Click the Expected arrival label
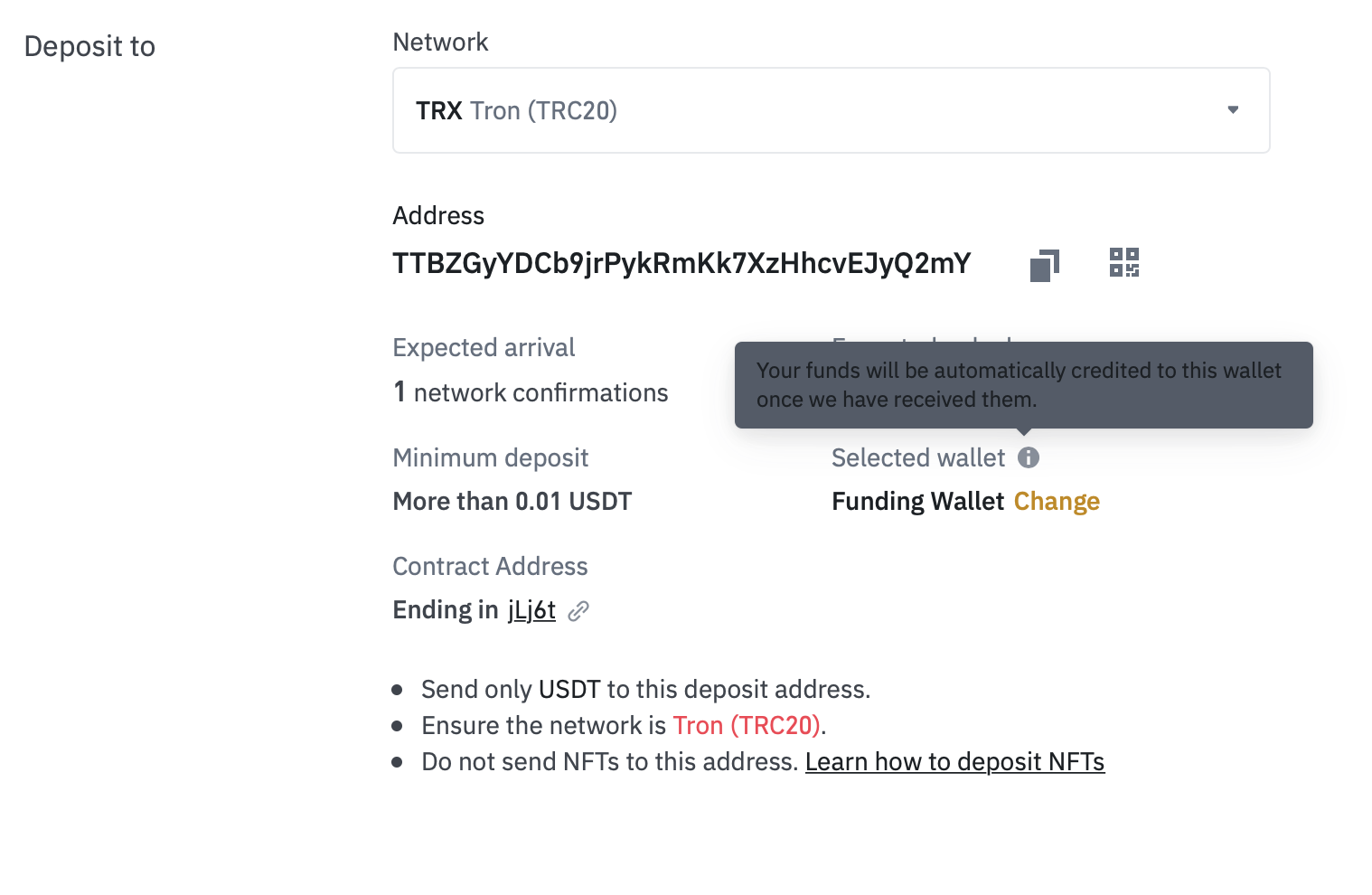Screen dimensions: 1372x895 tap(484, 348)
